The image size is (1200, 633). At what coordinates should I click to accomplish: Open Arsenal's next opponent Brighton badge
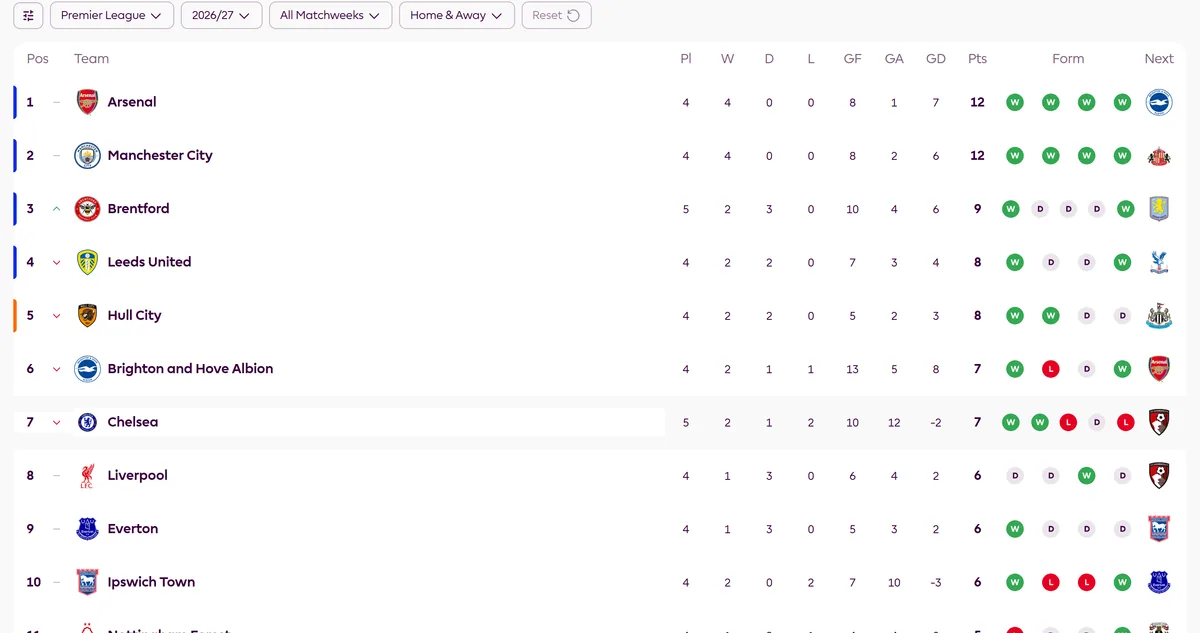(x=1159, y=102)
